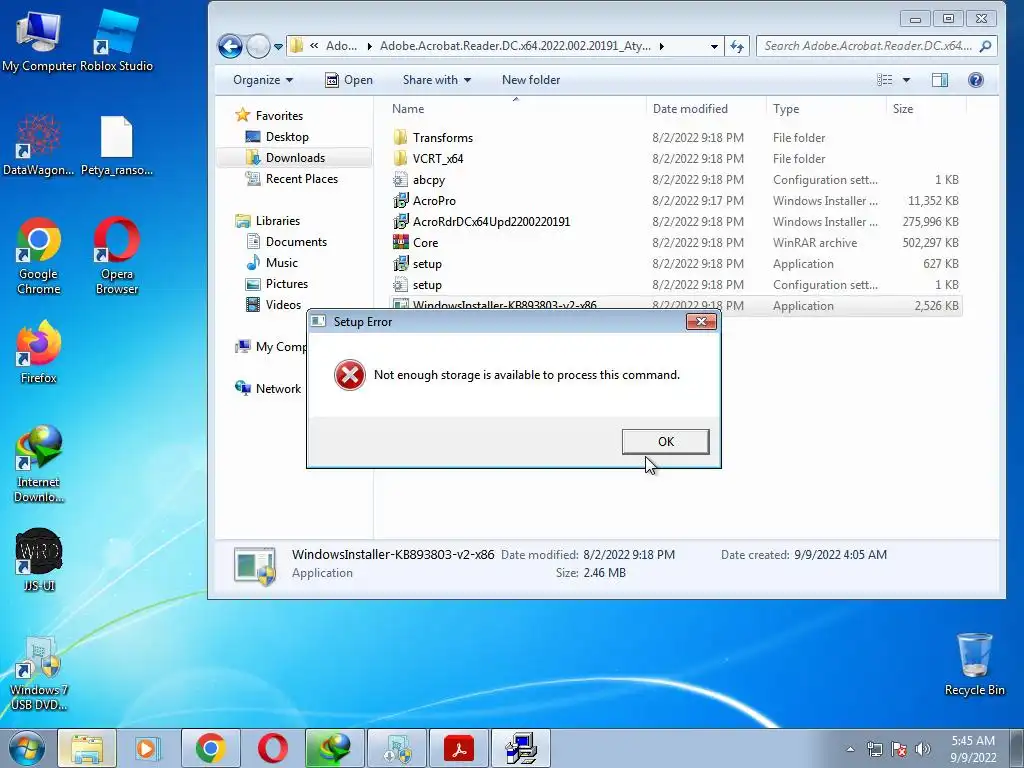The image size is (1024, 768).
Task: Sort files by Date modified column
Action: point(706,109)
